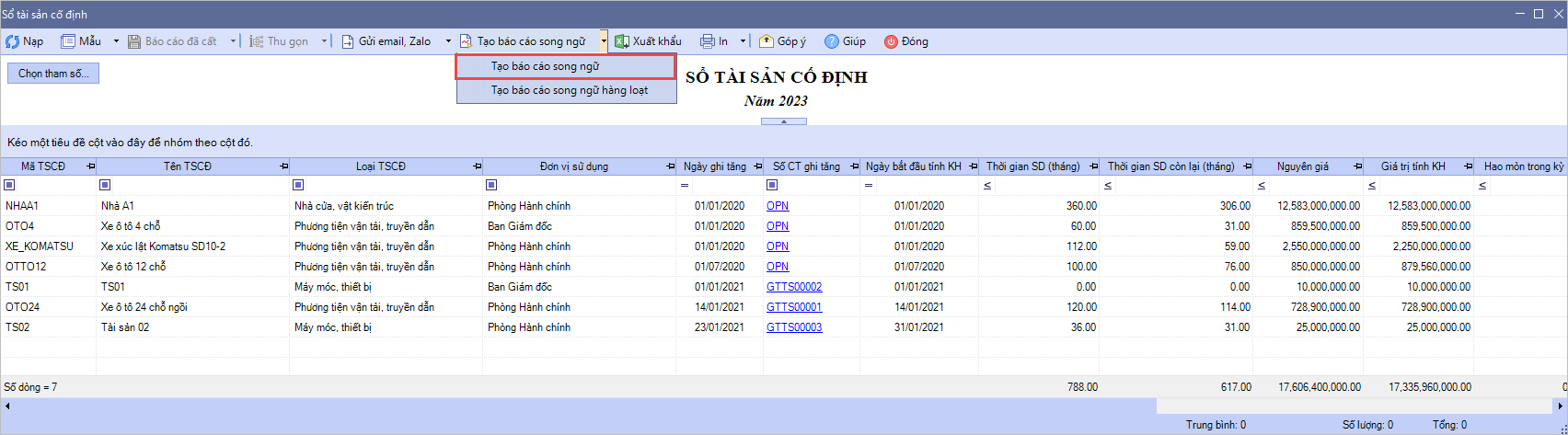Click the Chọn tham số button
Viewport: 1568px width, 435px height.
pos(53,74)
